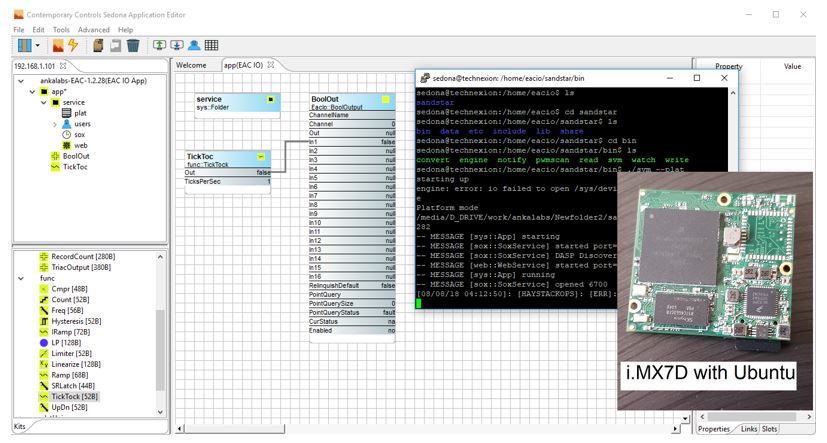Screen dimensions: 827x443
Task: Click TicksPerSec row in TickToc block
Action: click(x=227, y=181)
